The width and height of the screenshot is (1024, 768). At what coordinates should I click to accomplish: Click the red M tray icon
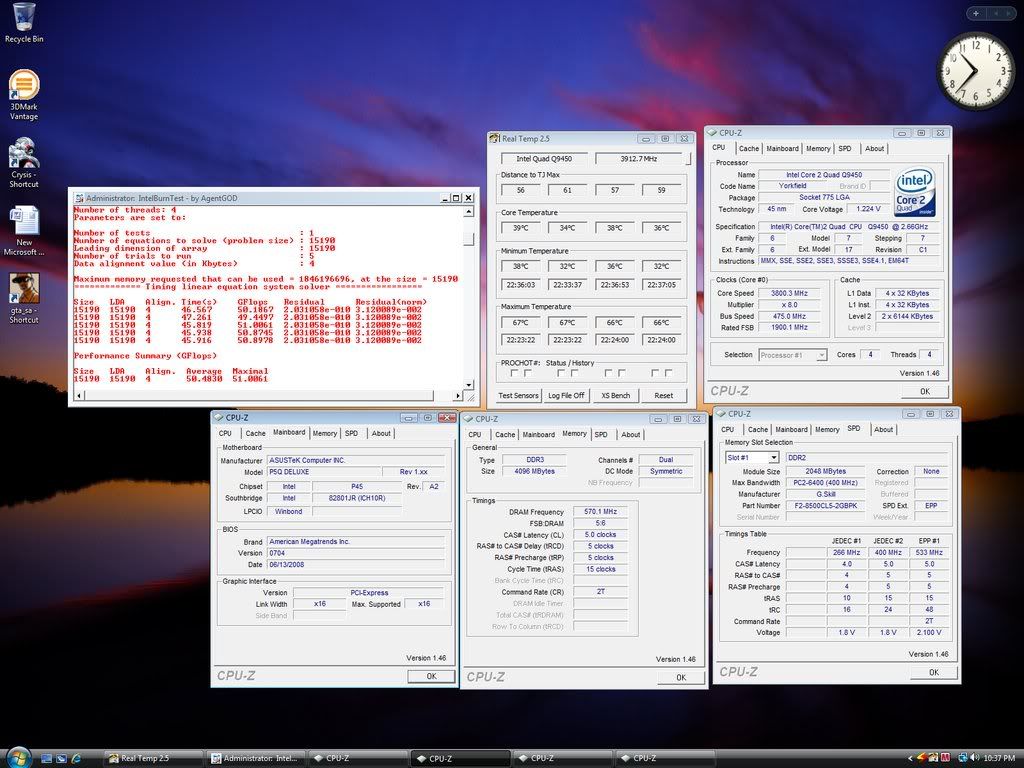945,758
